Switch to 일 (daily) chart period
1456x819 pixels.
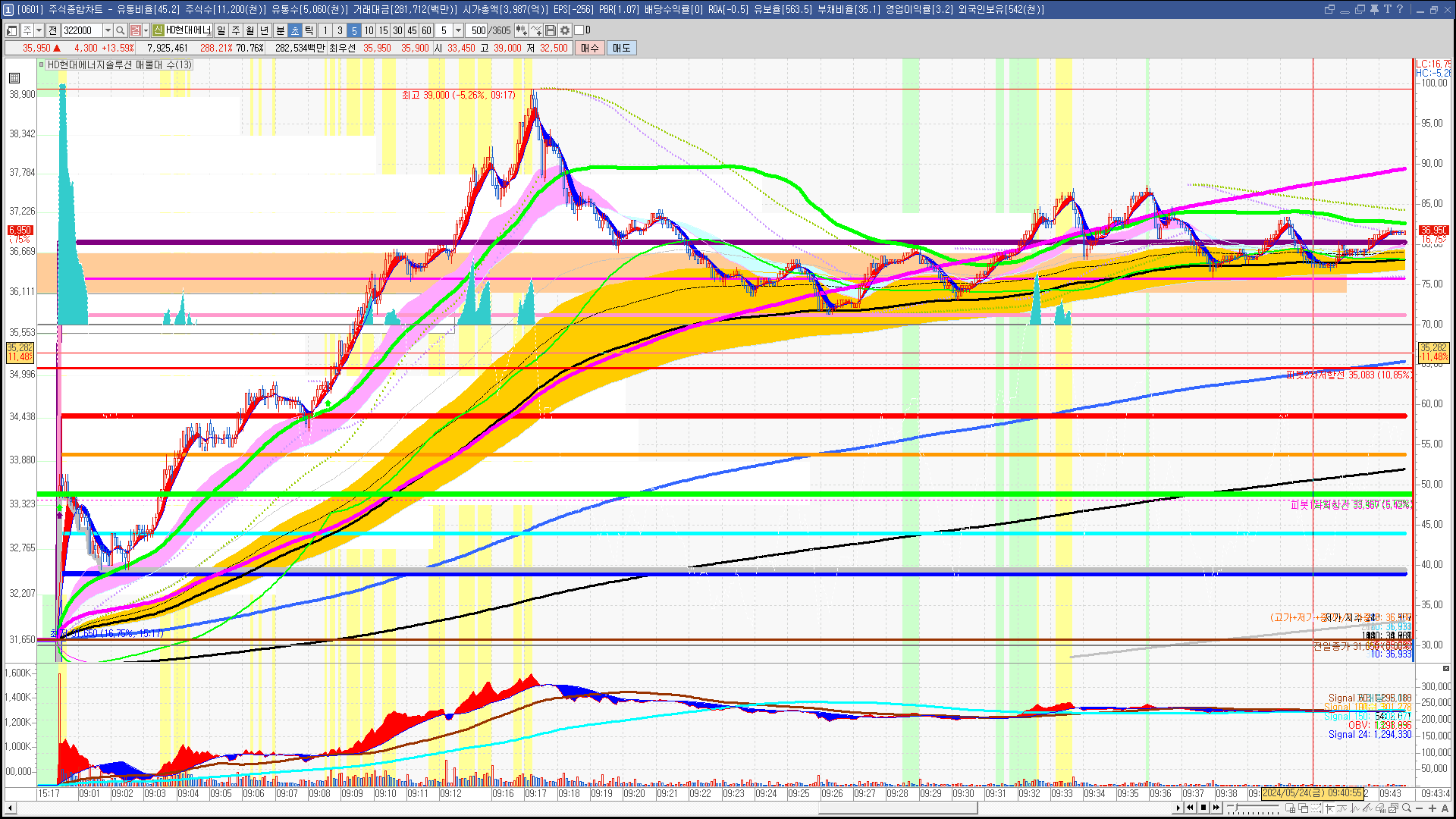click(221, 30)
